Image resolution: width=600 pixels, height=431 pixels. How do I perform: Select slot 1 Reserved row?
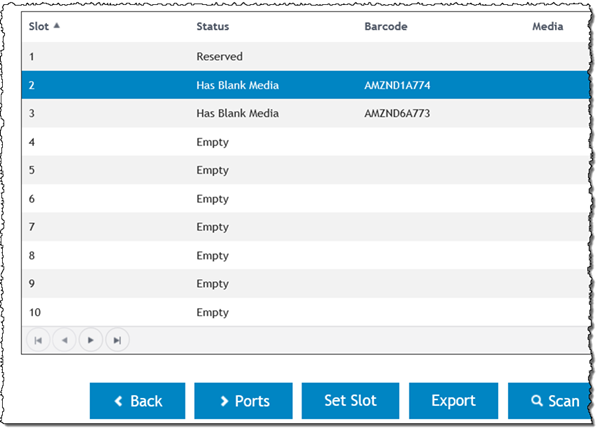pos(300,57)
